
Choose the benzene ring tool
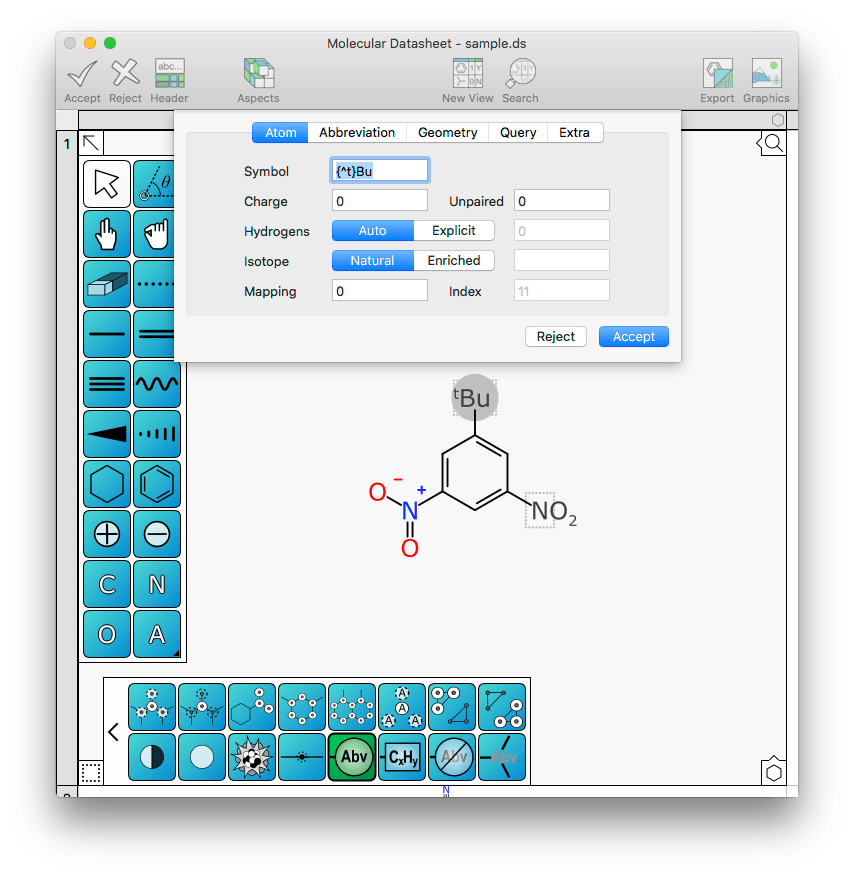pyautogui.click(x=157, y=484)
